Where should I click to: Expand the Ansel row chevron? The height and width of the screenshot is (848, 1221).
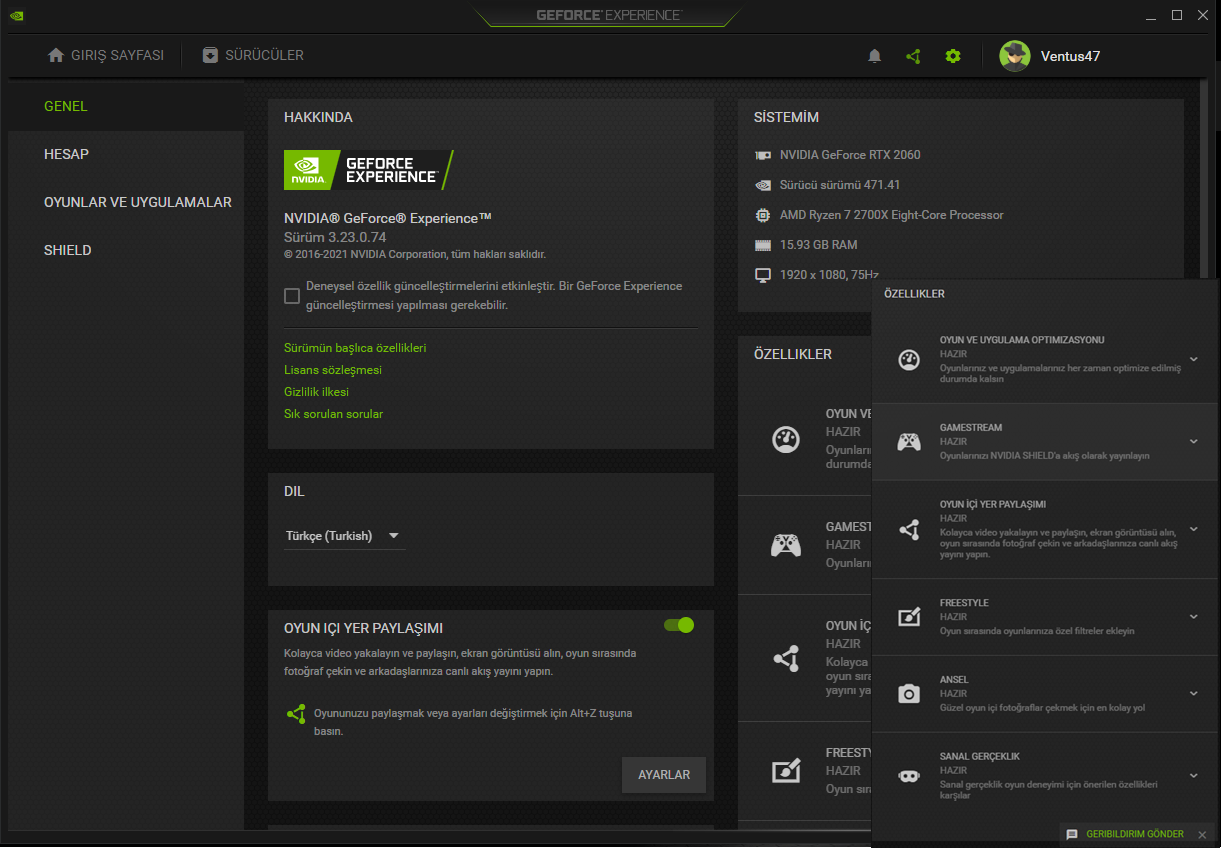[1193, 693]
